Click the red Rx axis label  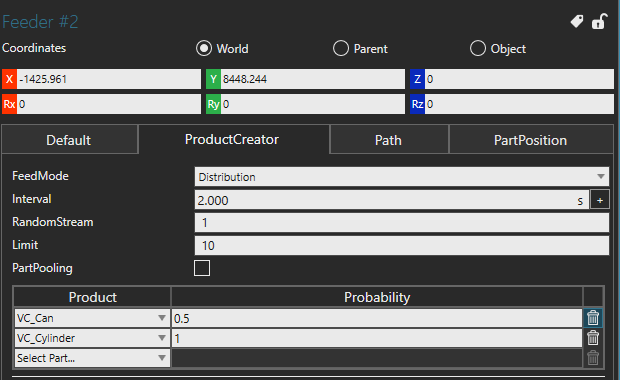click(x=9, y=104)
